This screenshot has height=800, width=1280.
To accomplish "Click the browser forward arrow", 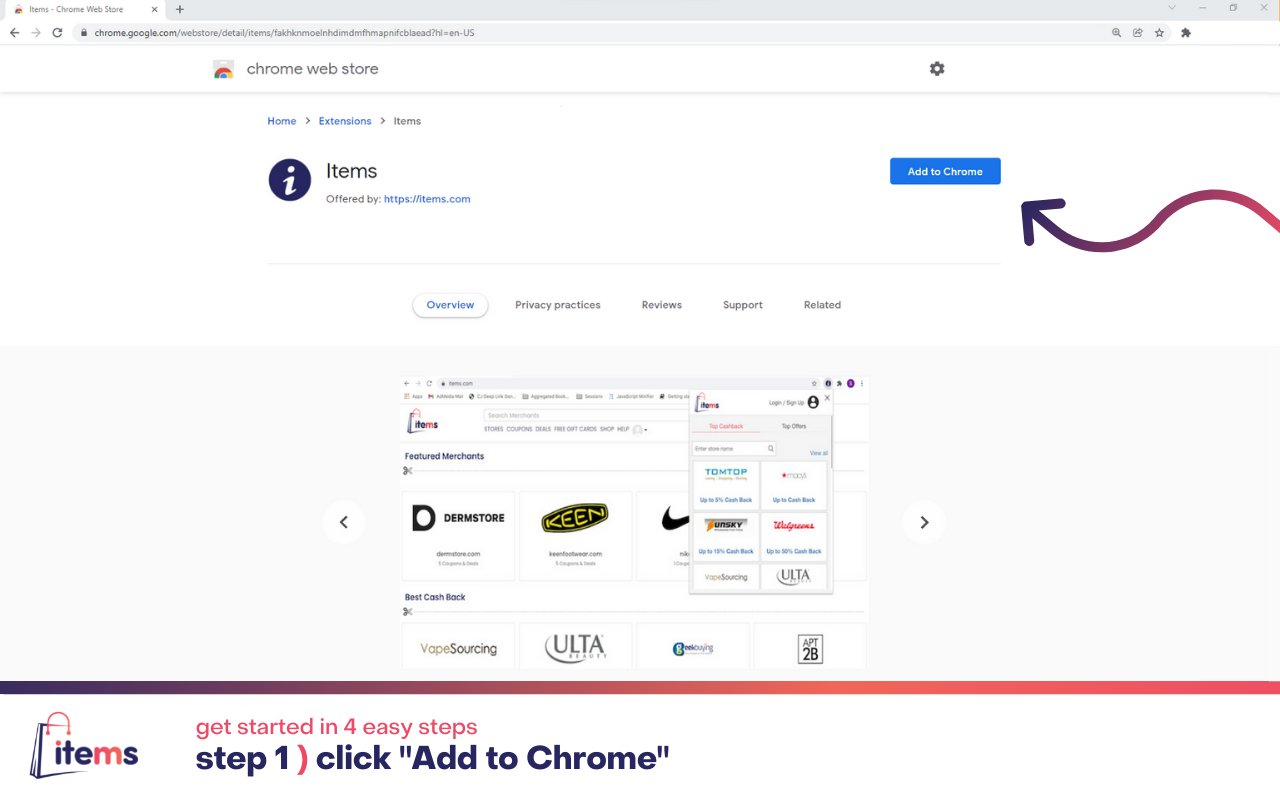I will point(36,33).
